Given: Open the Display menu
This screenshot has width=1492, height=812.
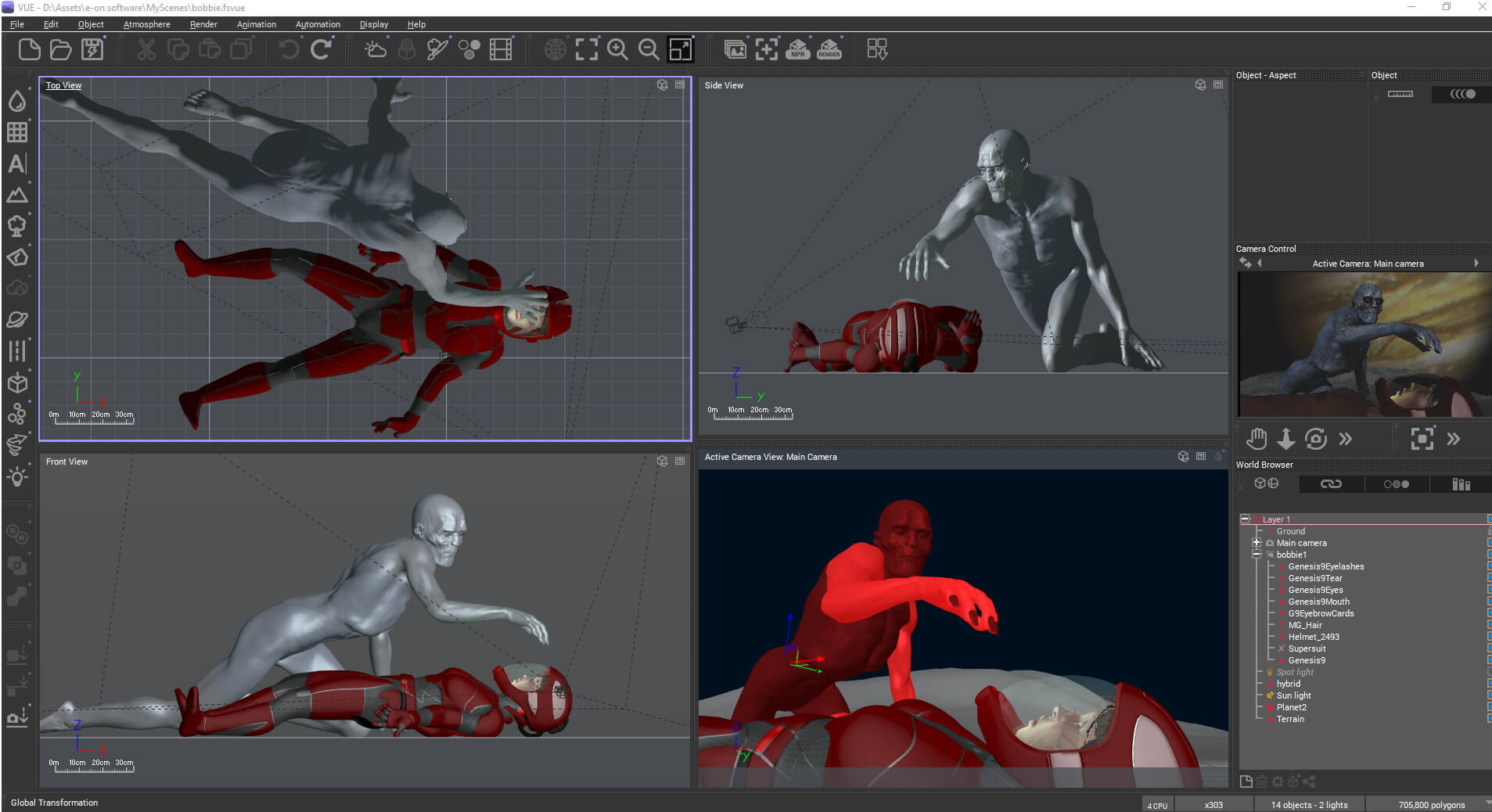Looking at the screenshot, I should point(374,24).
